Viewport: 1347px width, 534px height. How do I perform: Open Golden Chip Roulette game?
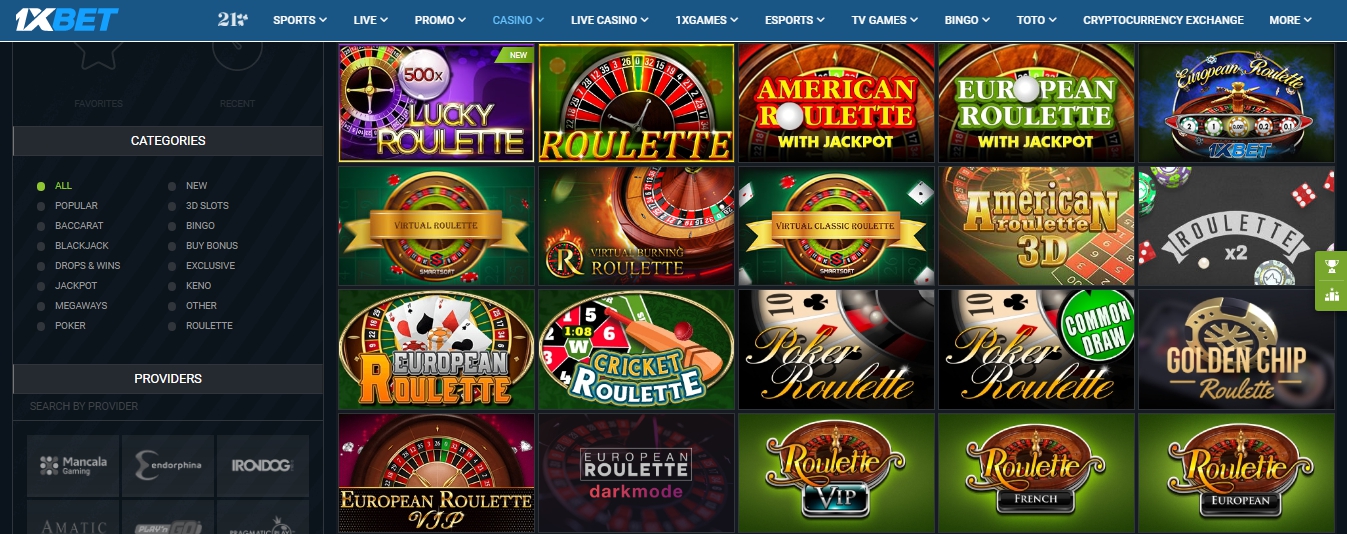(x=1236, y=350)
